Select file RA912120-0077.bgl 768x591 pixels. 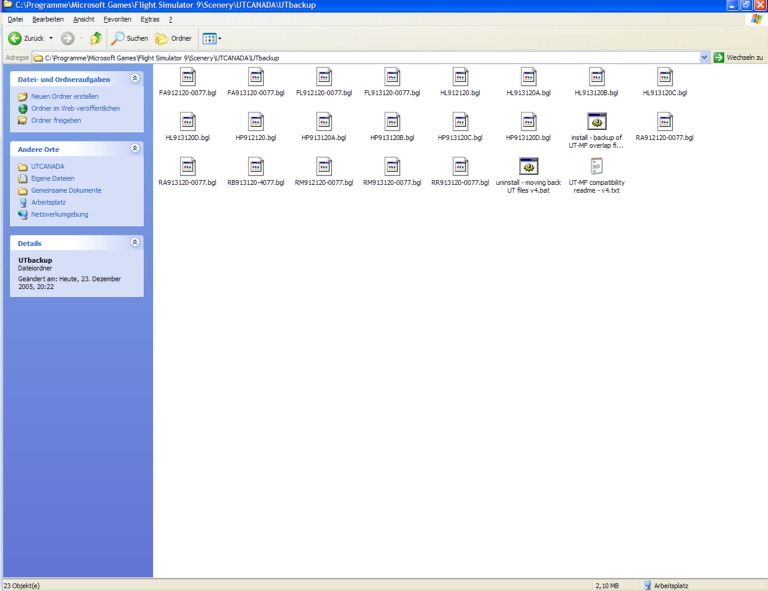point(665,127)
